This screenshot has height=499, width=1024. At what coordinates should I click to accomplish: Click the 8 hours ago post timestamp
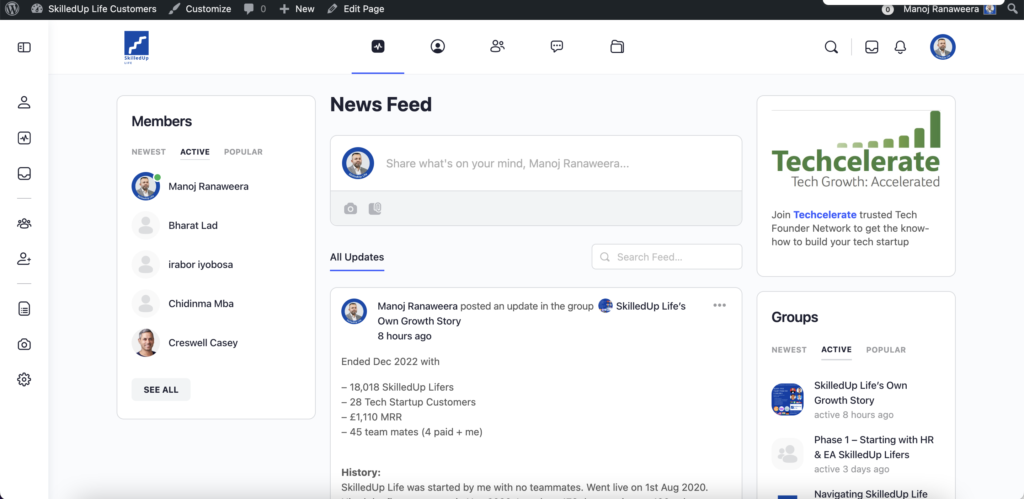pos(404,336)
